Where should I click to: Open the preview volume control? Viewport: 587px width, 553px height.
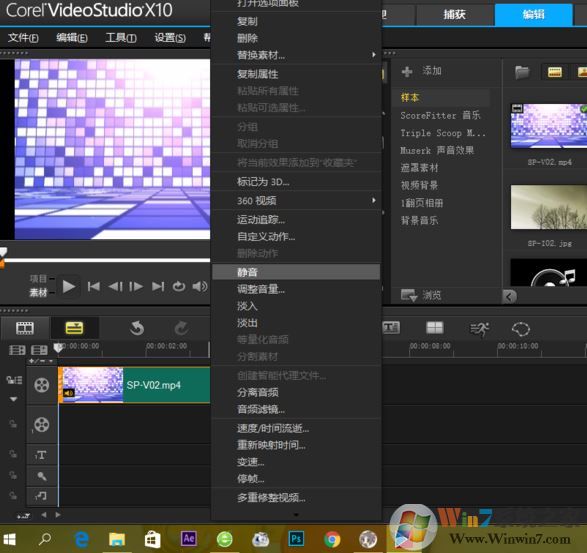click(200, 286)
